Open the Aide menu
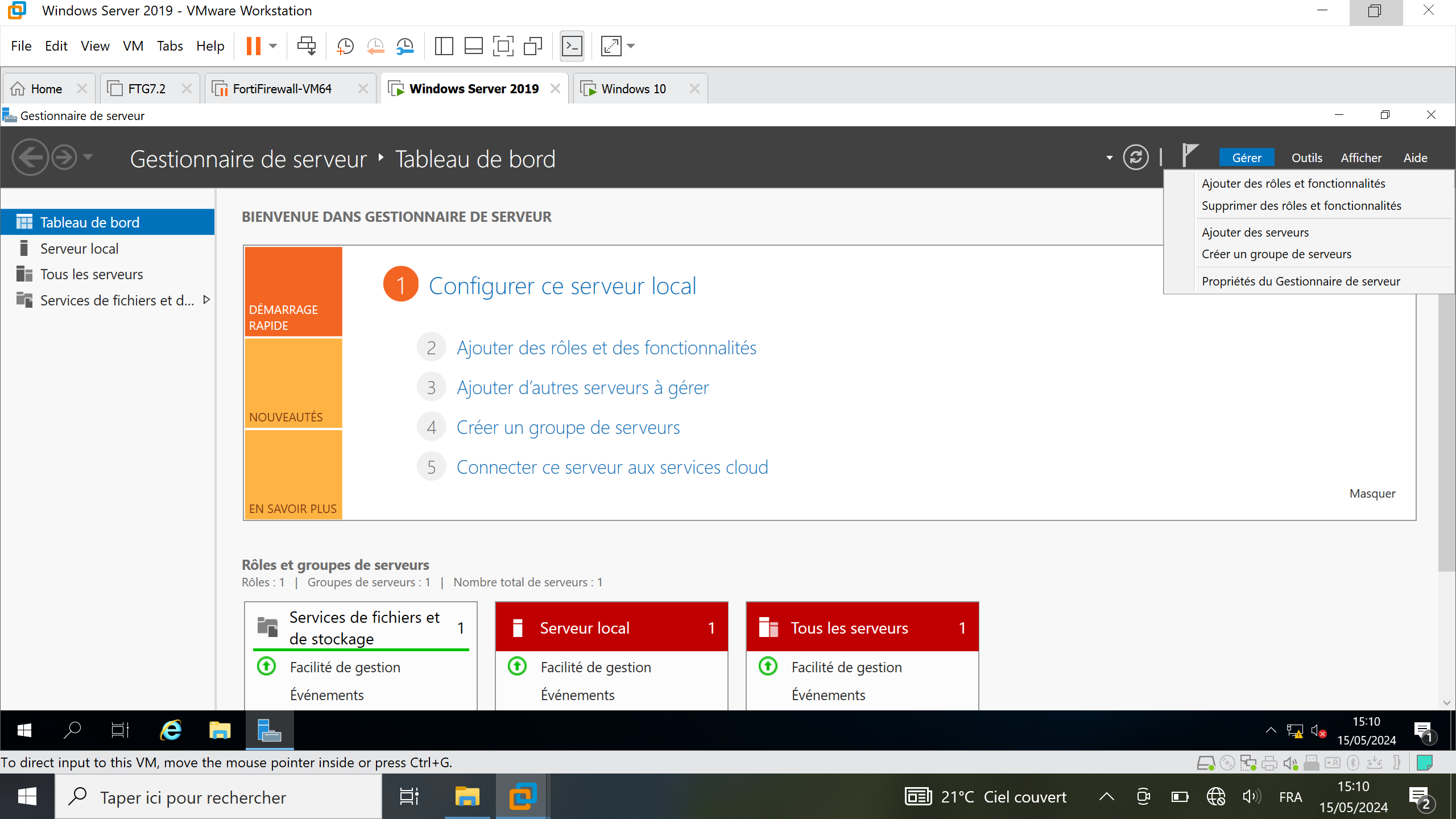 (1415, 158)
